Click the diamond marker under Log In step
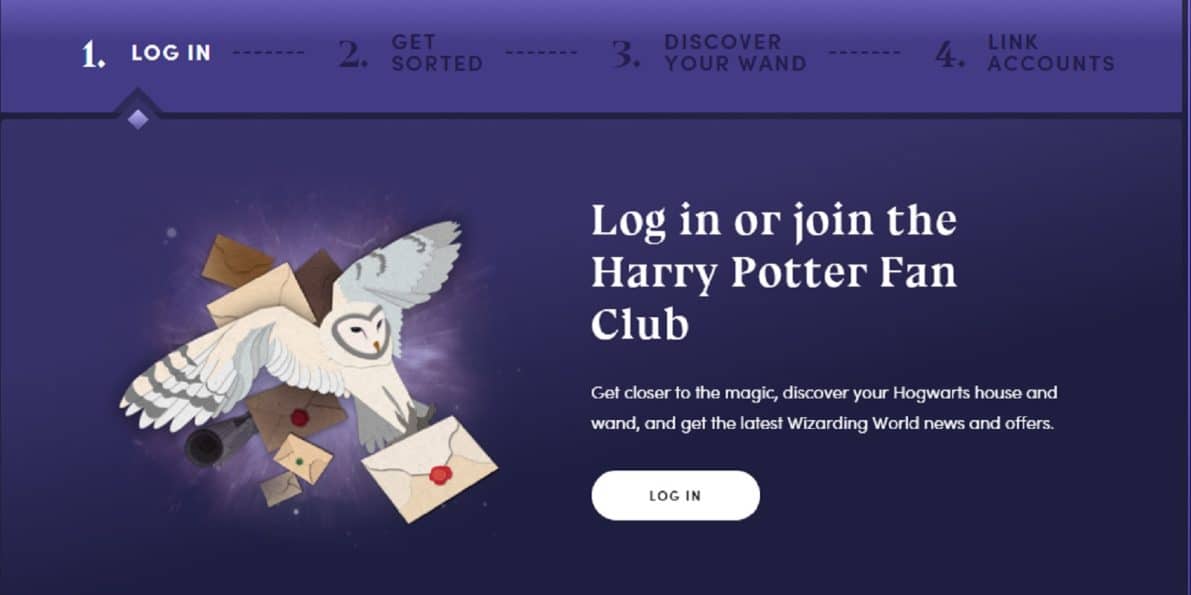The height and width of the screenshot is (595, 1191). tap(137, 119)
